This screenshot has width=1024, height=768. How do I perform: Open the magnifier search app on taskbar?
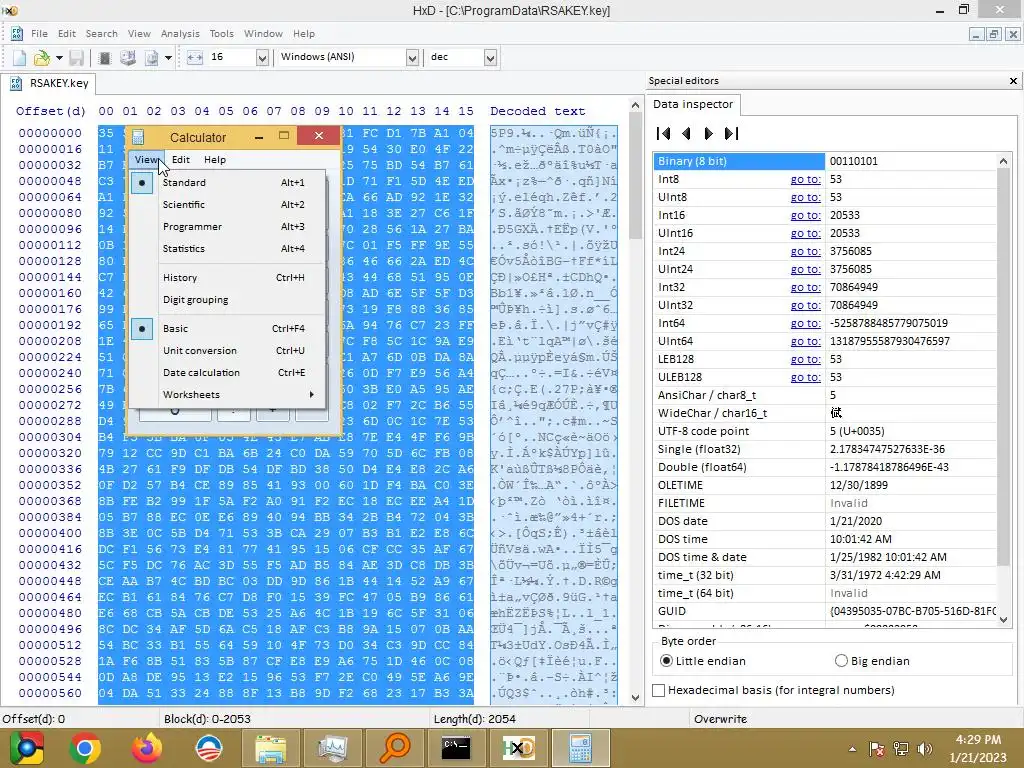point(394,748)
